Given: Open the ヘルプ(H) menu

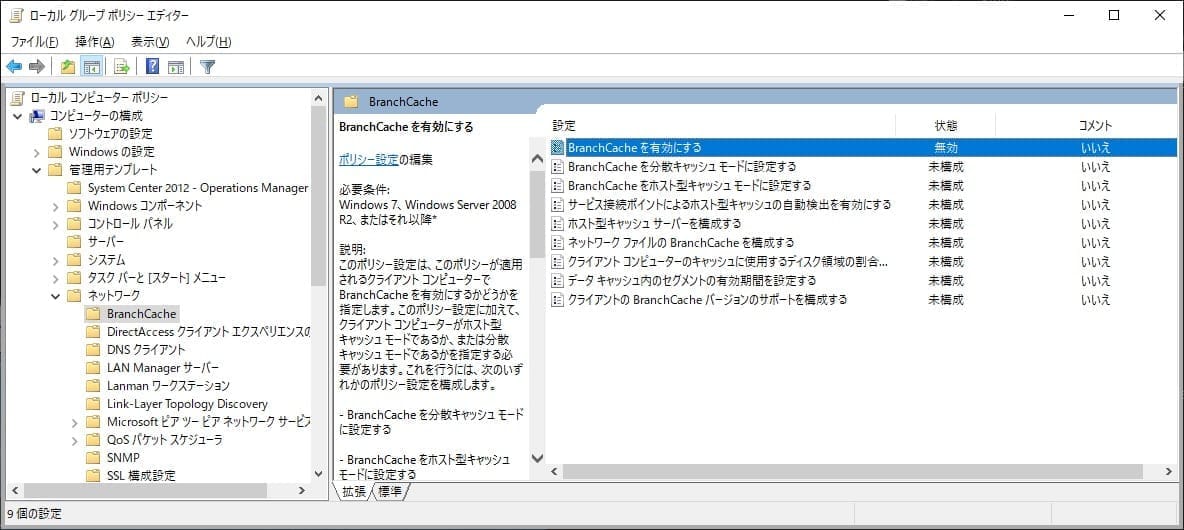Looking at the screenshot, I should pyautogui.click(x=208, y=42).
